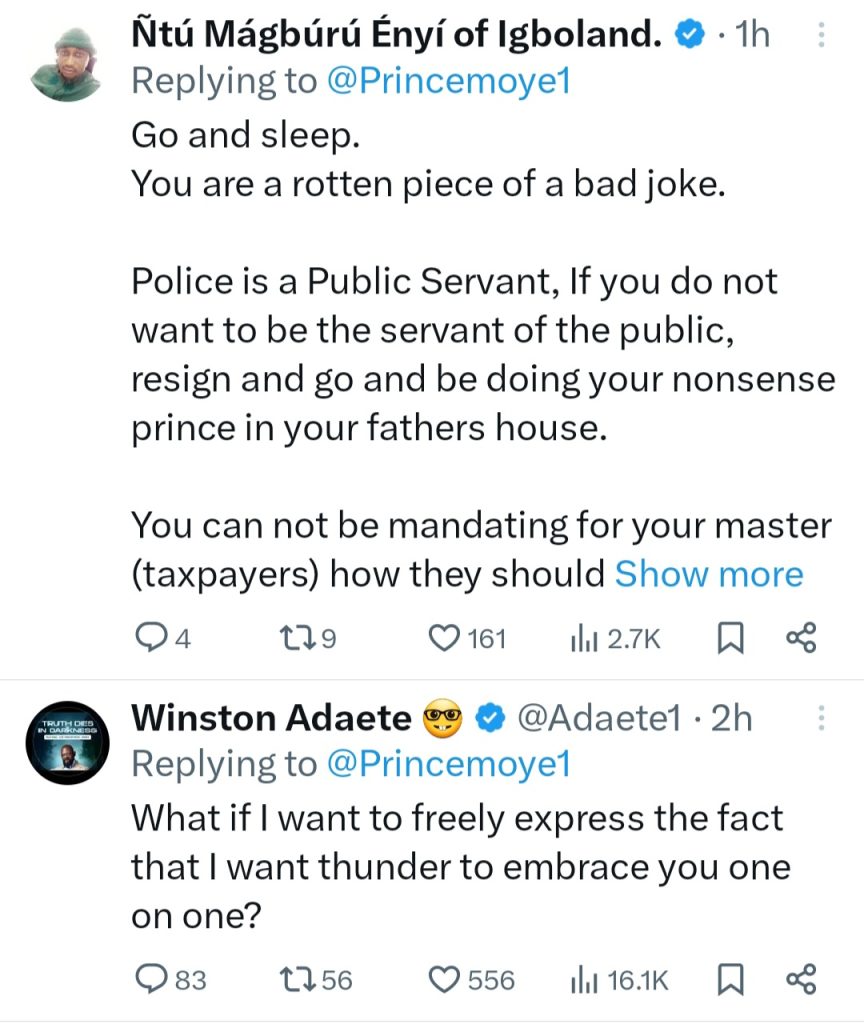Open the @Princemoye1 mention in first reply
The height and width of the screenshot is (1024, 864).
447,81
